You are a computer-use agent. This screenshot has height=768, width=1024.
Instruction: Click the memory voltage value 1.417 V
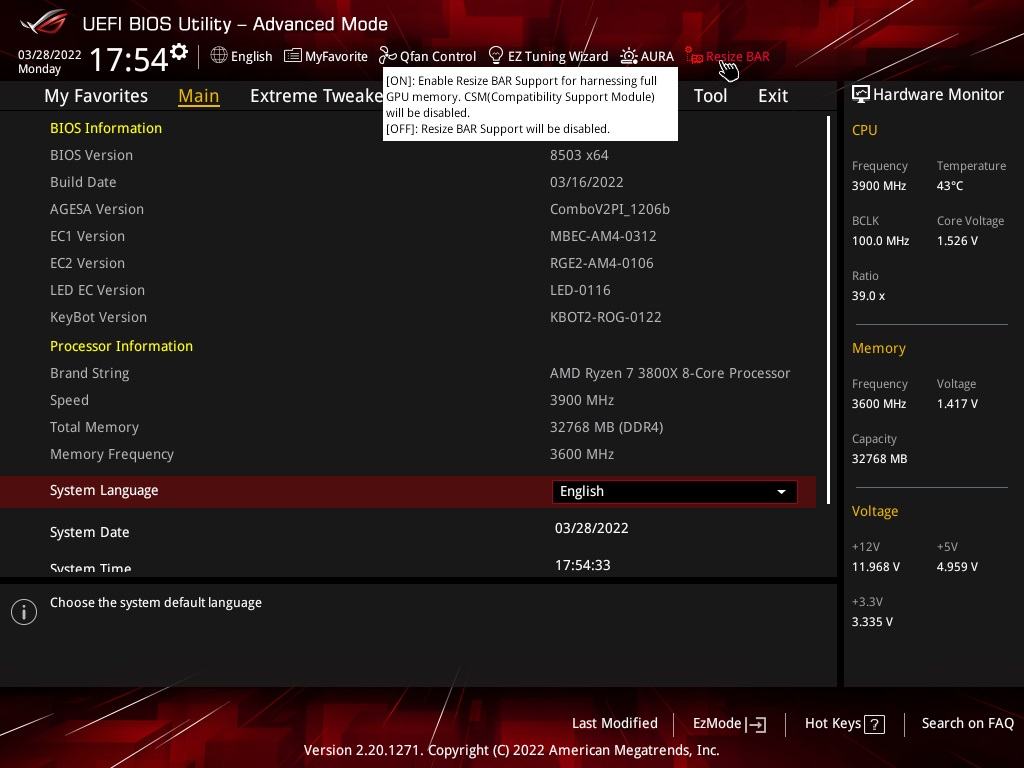(957, 404)
